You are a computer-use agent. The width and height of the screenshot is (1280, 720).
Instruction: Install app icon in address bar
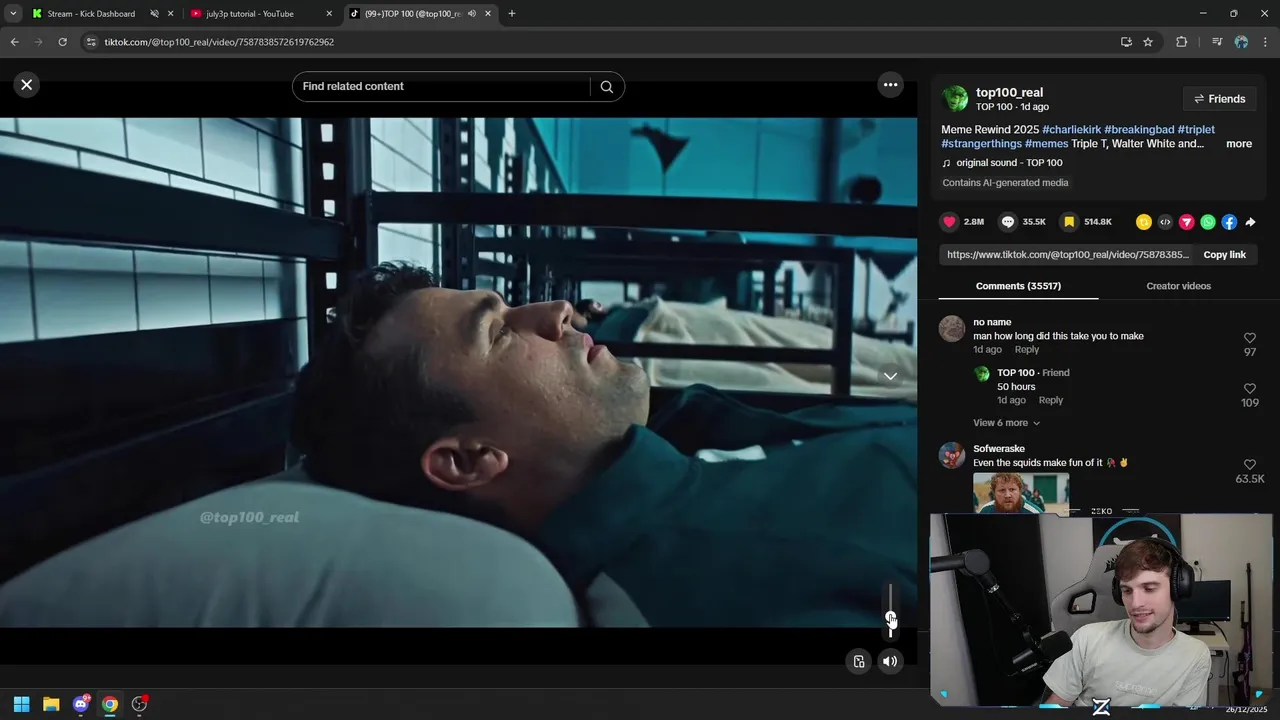click(1126, 42)
